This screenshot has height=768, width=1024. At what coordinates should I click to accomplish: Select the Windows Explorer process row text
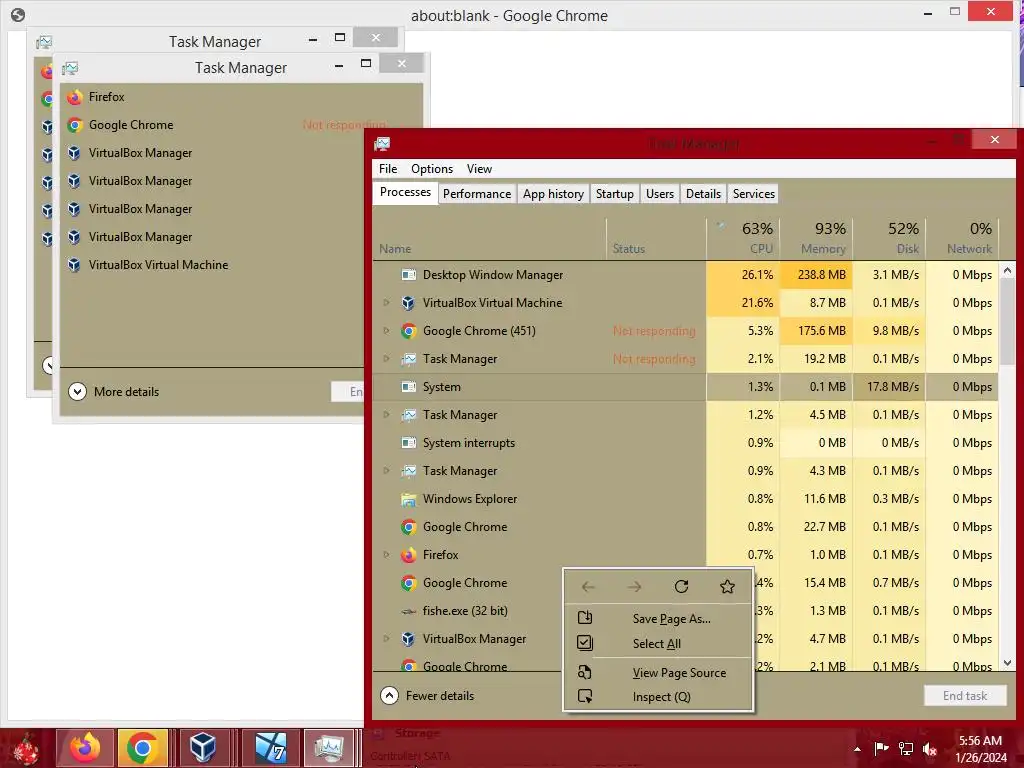coord(470,499)
